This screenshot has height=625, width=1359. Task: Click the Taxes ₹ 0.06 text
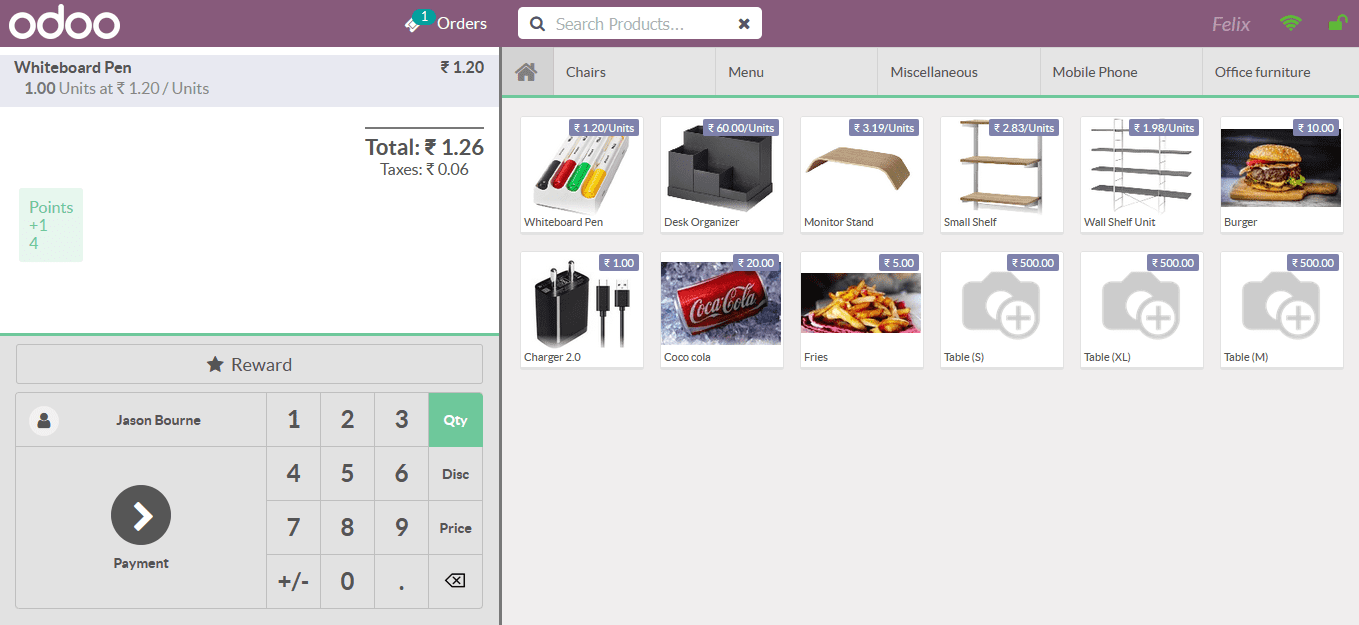(424, 170)
